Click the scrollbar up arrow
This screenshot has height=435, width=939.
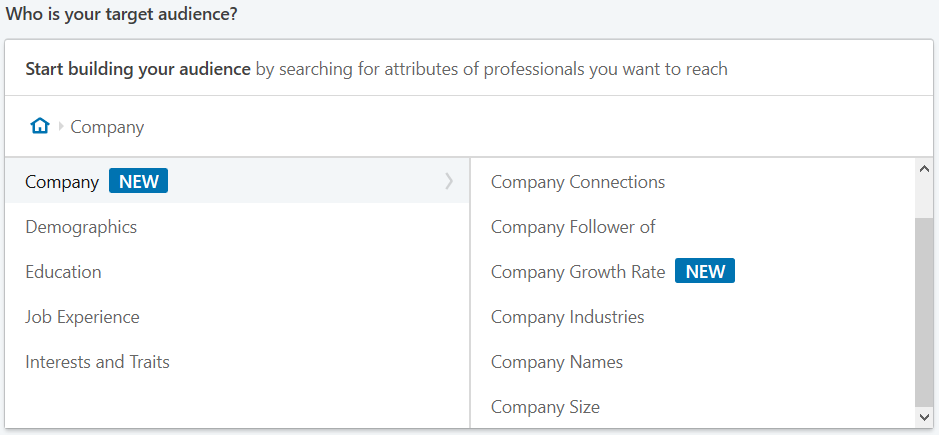pyautogui.click(x=923, y=169)
